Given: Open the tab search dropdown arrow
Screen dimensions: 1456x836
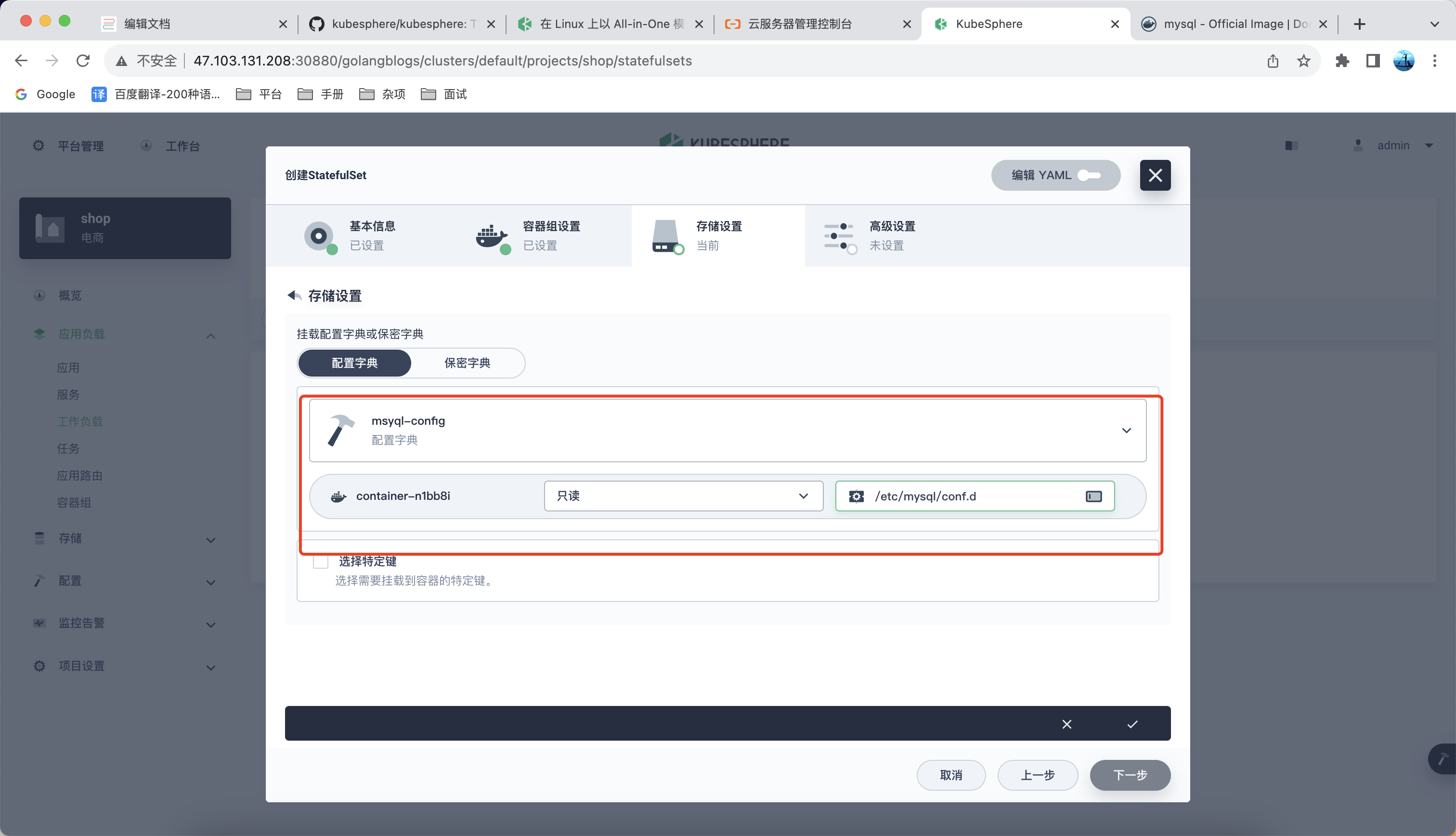Looking at the screenshot, I should 1434,24.
